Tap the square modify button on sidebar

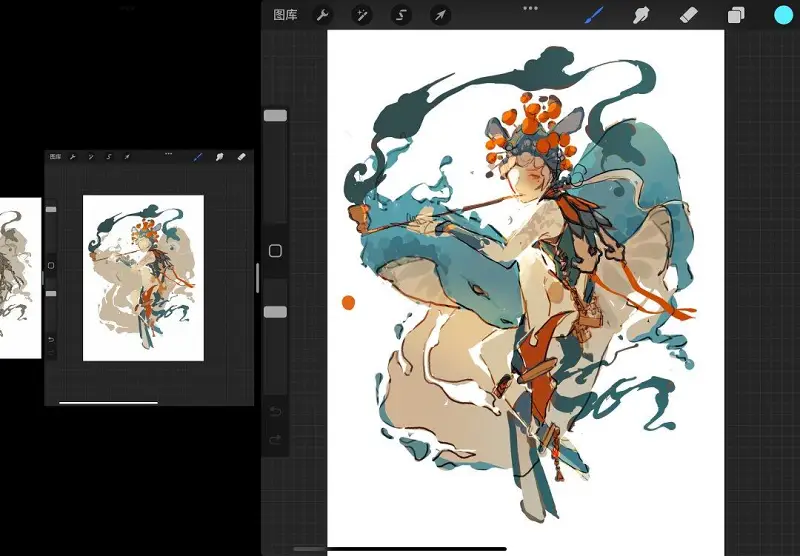276,250
